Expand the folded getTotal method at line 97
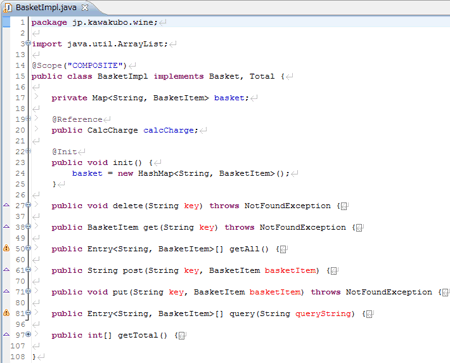450x363 pixels. tap(28, 334)
